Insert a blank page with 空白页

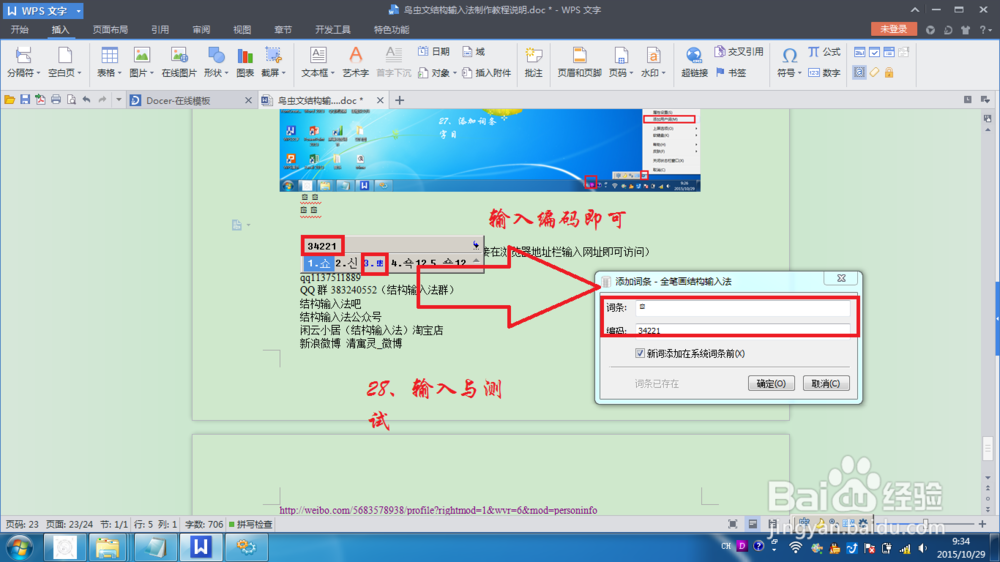click(64, 63)
